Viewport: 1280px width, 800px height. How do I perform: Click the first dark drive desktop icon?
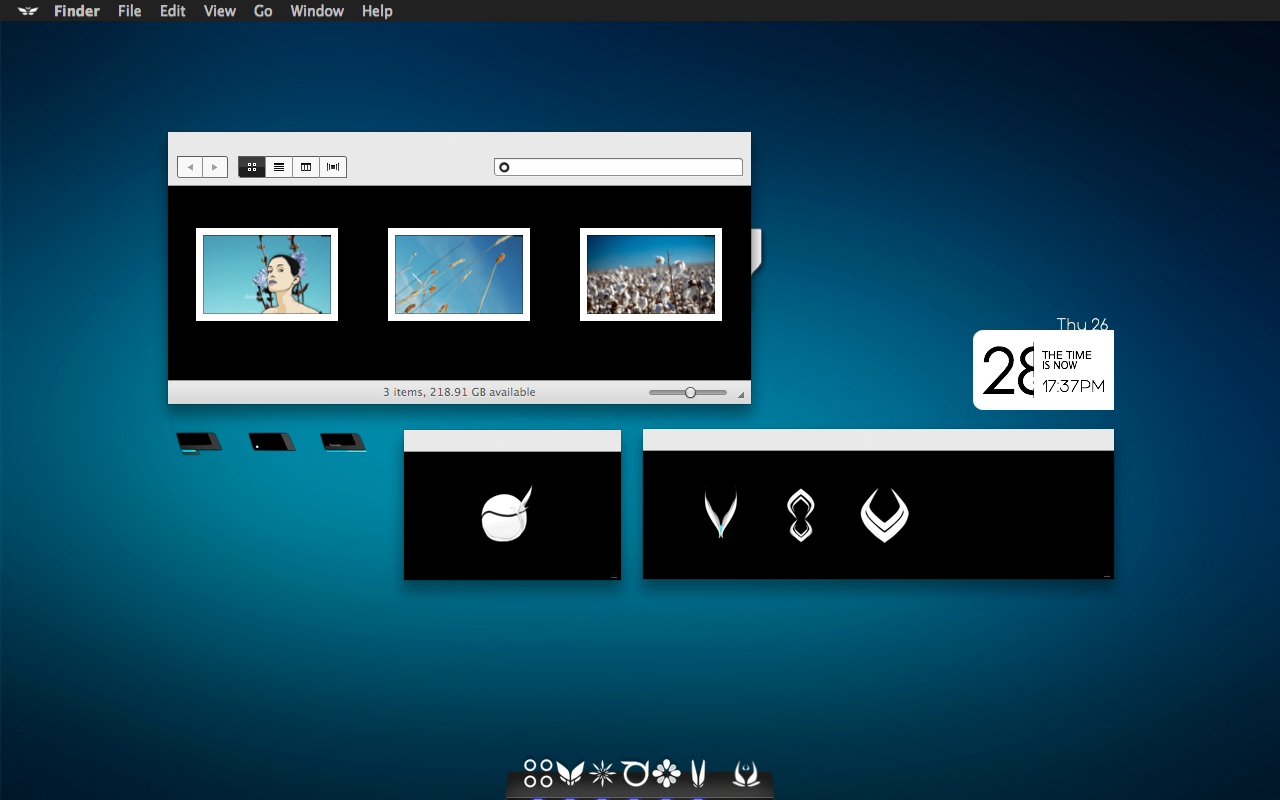tap(199, 442)
